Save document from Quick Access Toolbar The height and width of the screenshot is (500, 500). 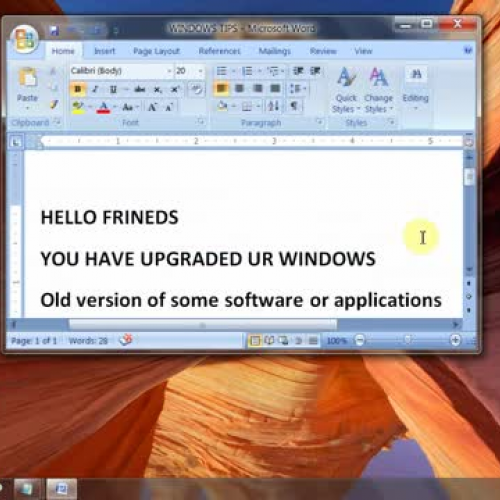coord(54,31)
